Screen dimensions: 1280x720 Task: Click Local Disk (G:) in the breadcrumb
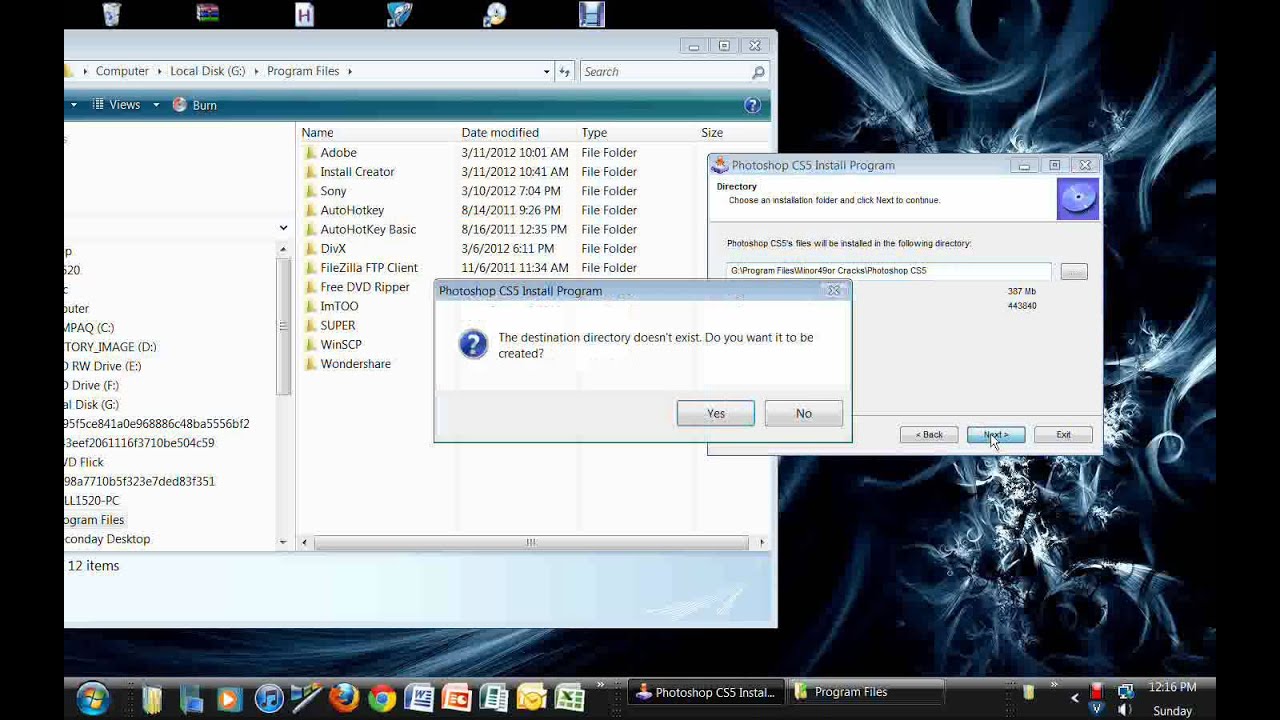click(x=207, y=71)
